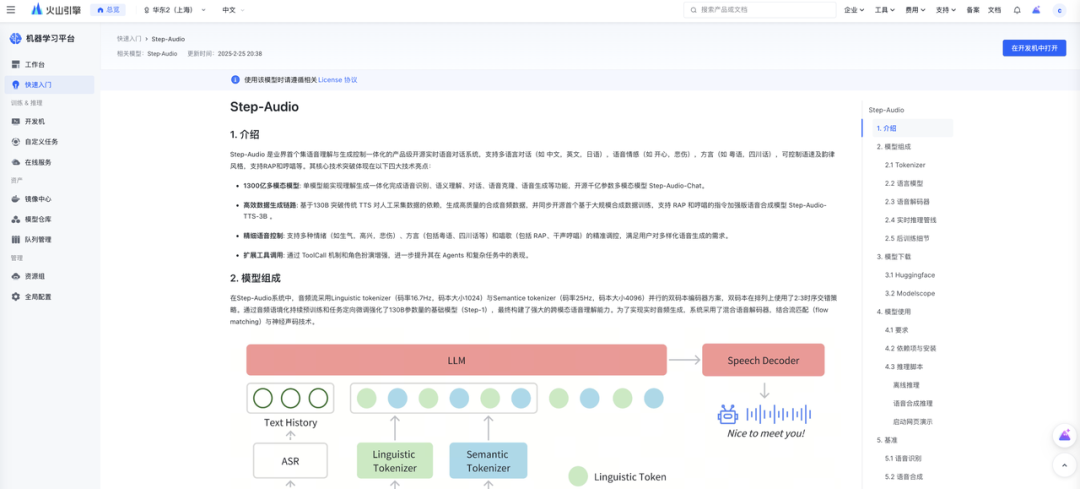Jump to 2.3 语音解码器 in the outline
This screenshot has width=1080, height=489.
point(906,202)
